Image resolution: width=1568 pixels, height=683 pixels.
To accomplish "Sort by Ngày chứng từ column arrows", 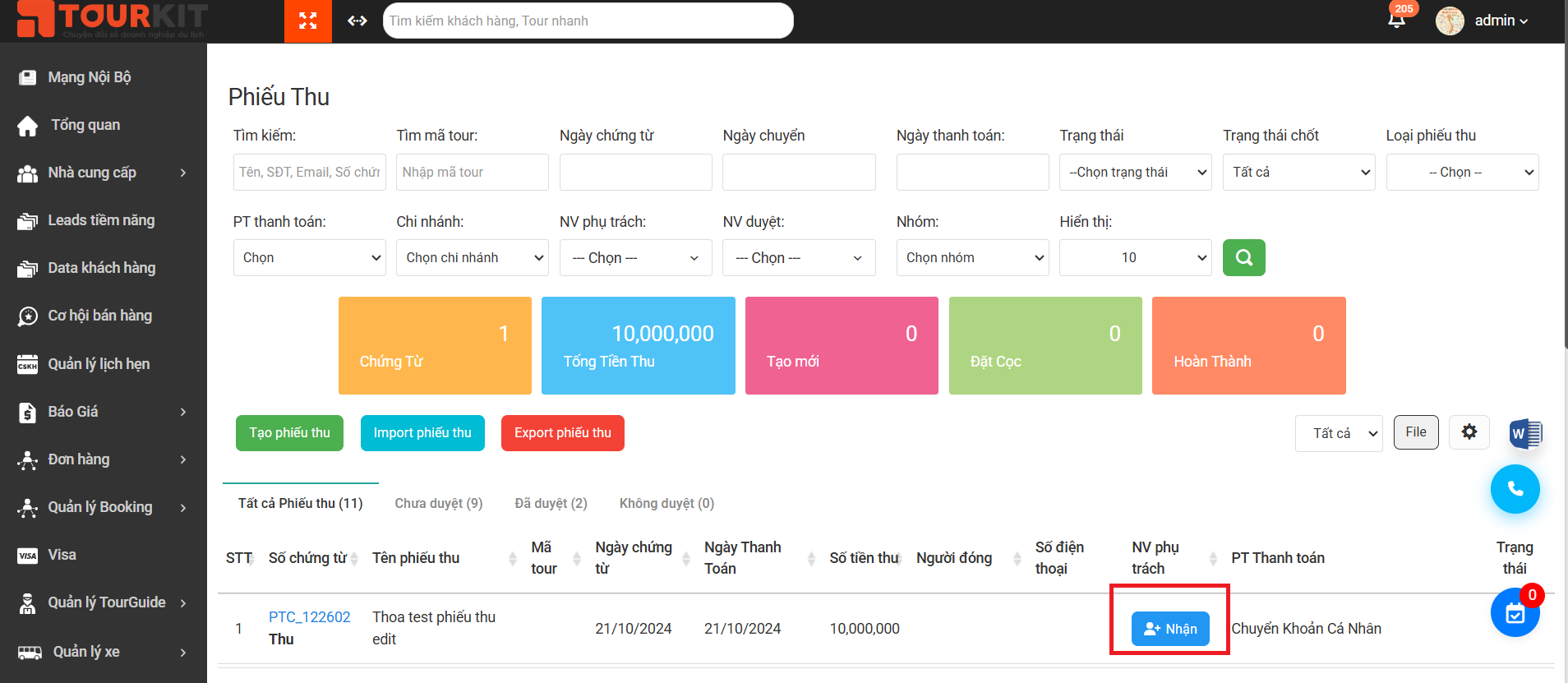I will click(x=686, y=559).
